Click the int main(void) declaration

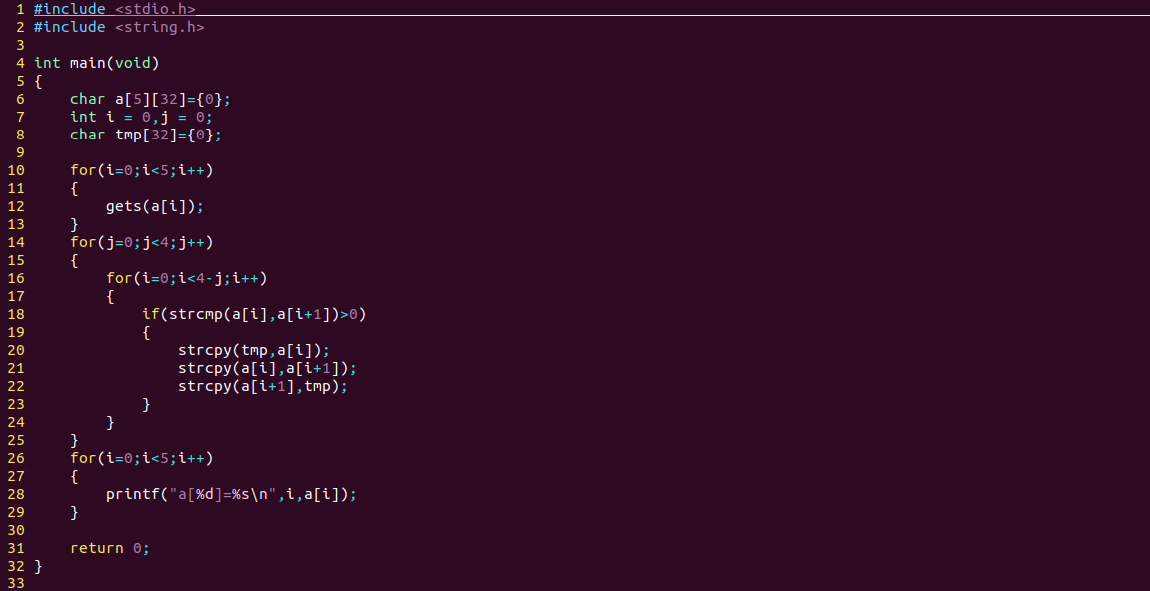96,63
